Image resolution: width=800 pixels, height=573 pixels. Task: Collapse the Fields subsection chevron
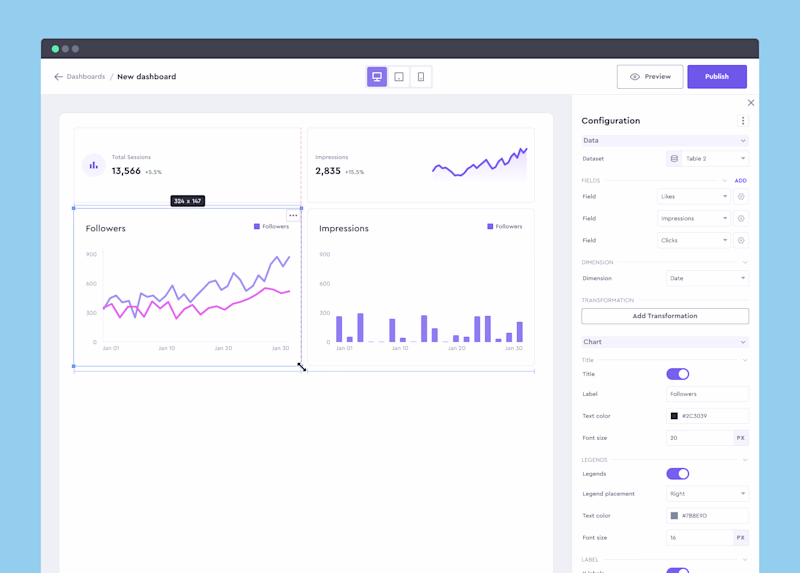click(724, 181)
